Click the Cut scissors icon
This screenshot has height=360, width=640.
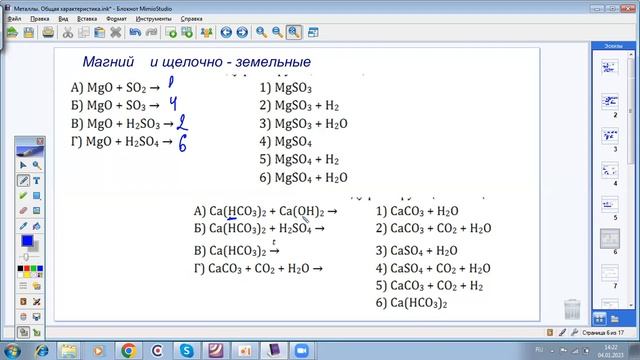tap(68, 32)
